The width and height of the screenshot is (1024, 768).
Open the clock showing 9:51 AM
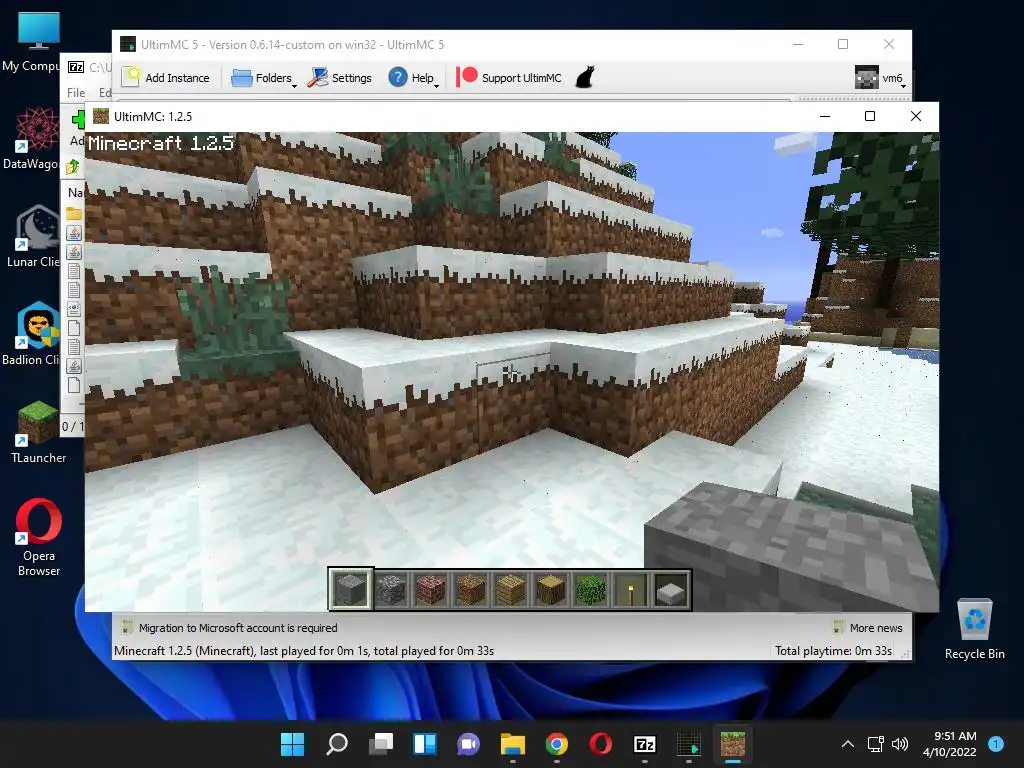click(950, 744)
